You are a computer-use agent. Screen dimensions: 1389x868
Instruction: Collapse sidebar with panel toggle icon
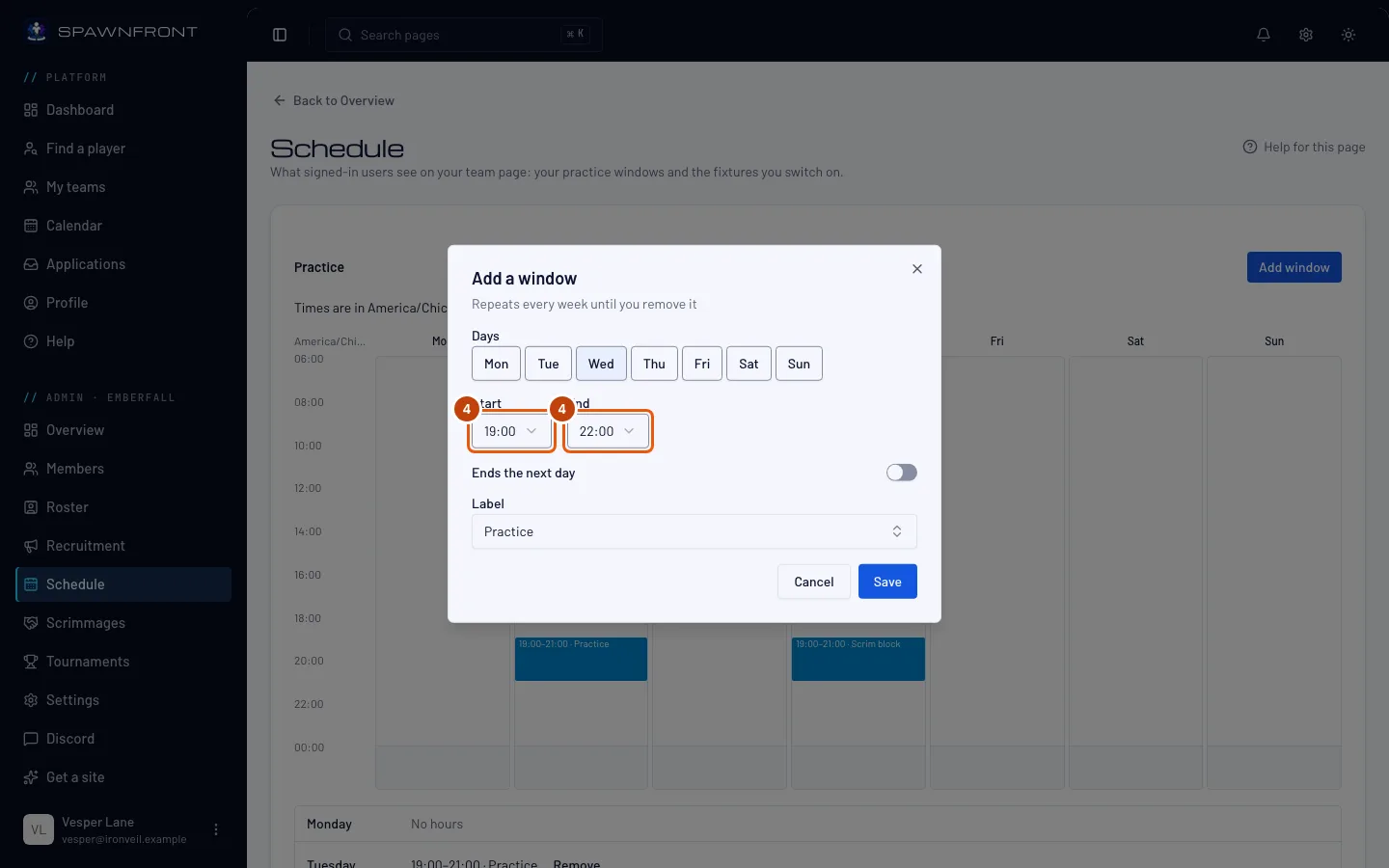(280, 35)
